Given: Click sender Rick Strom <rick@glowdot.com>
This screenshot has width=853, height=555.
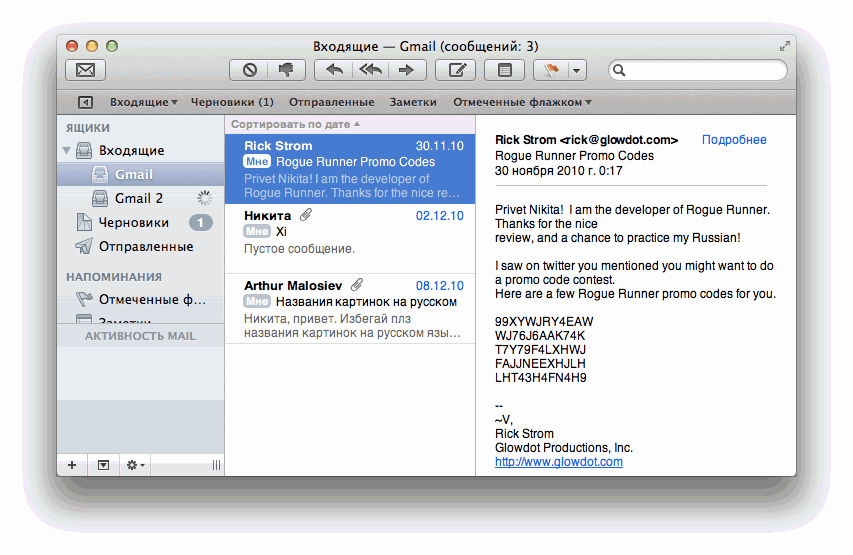Looking at the screenshot, I should tap(586, 140).
